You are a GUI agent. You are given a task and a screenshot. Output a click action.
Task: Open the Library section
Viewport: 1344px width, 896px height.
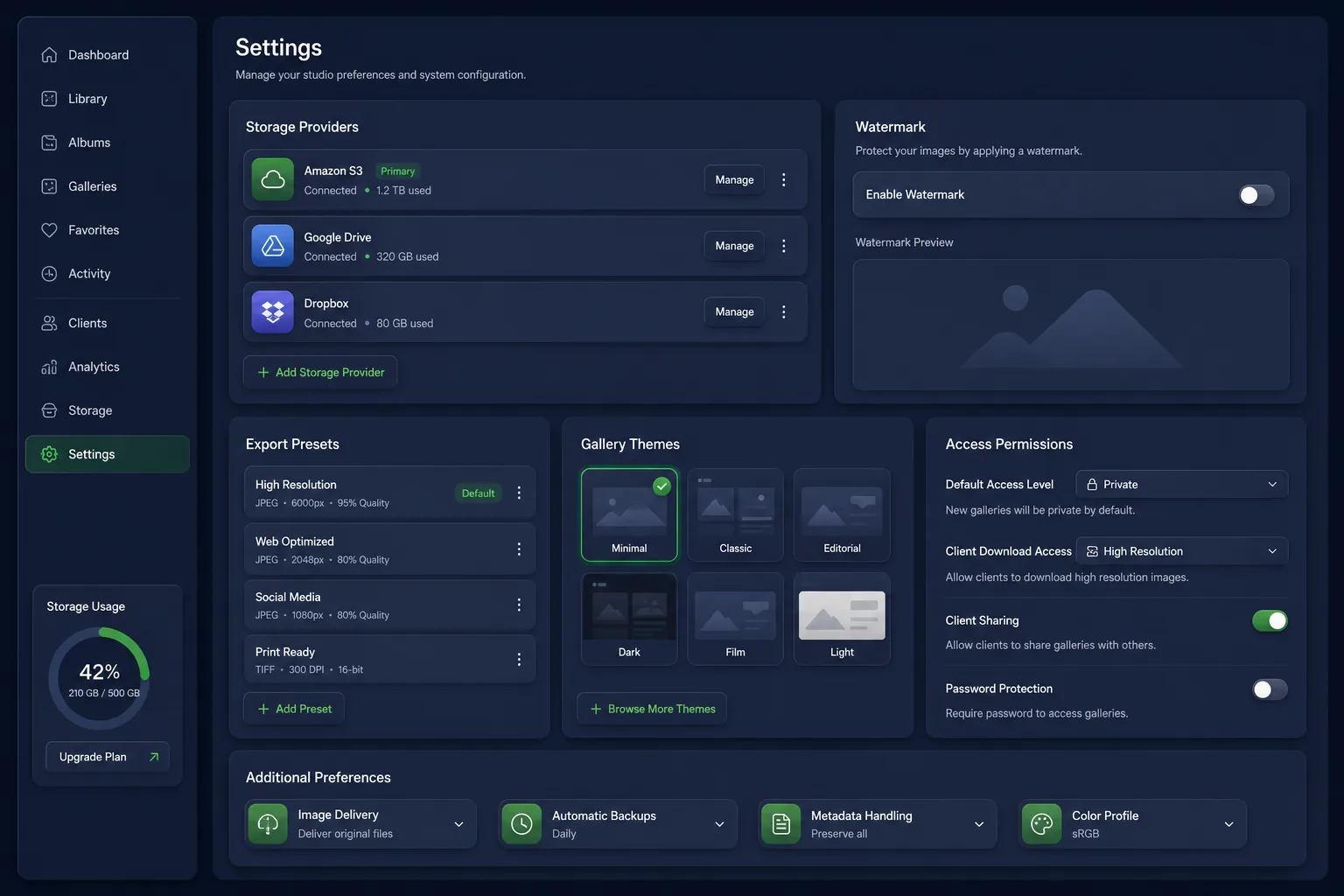coord(107,99)
